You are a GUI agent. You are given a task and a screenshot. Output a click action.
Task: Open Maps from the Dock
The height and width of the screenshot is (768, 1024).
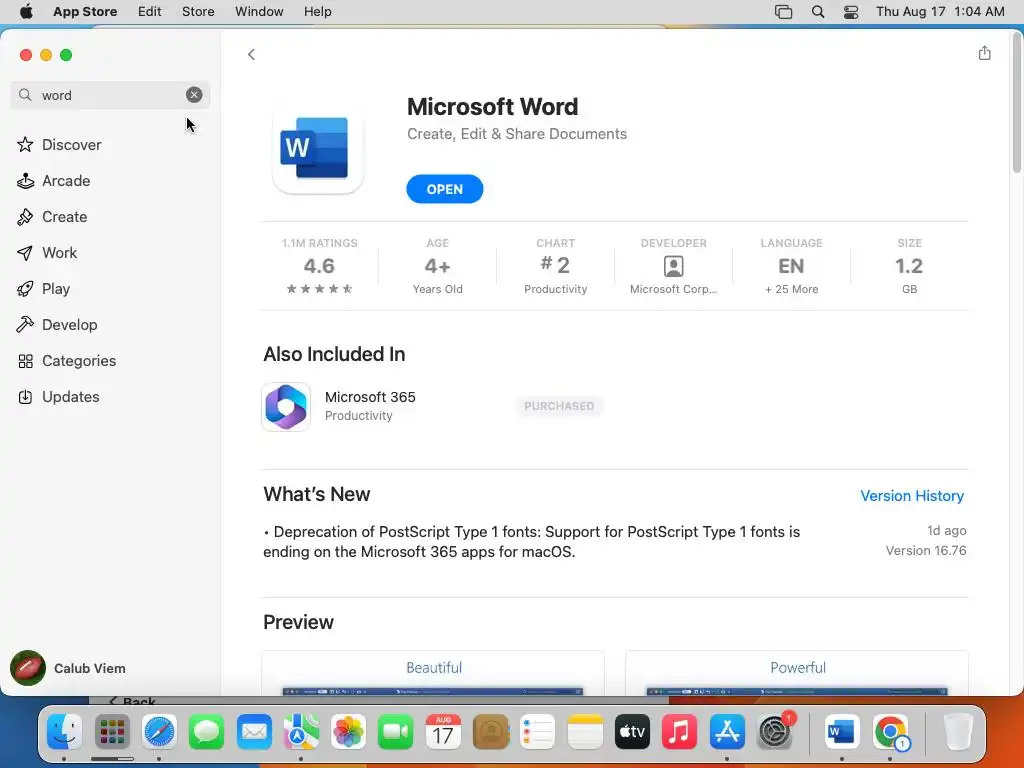[x=301, y=732]
